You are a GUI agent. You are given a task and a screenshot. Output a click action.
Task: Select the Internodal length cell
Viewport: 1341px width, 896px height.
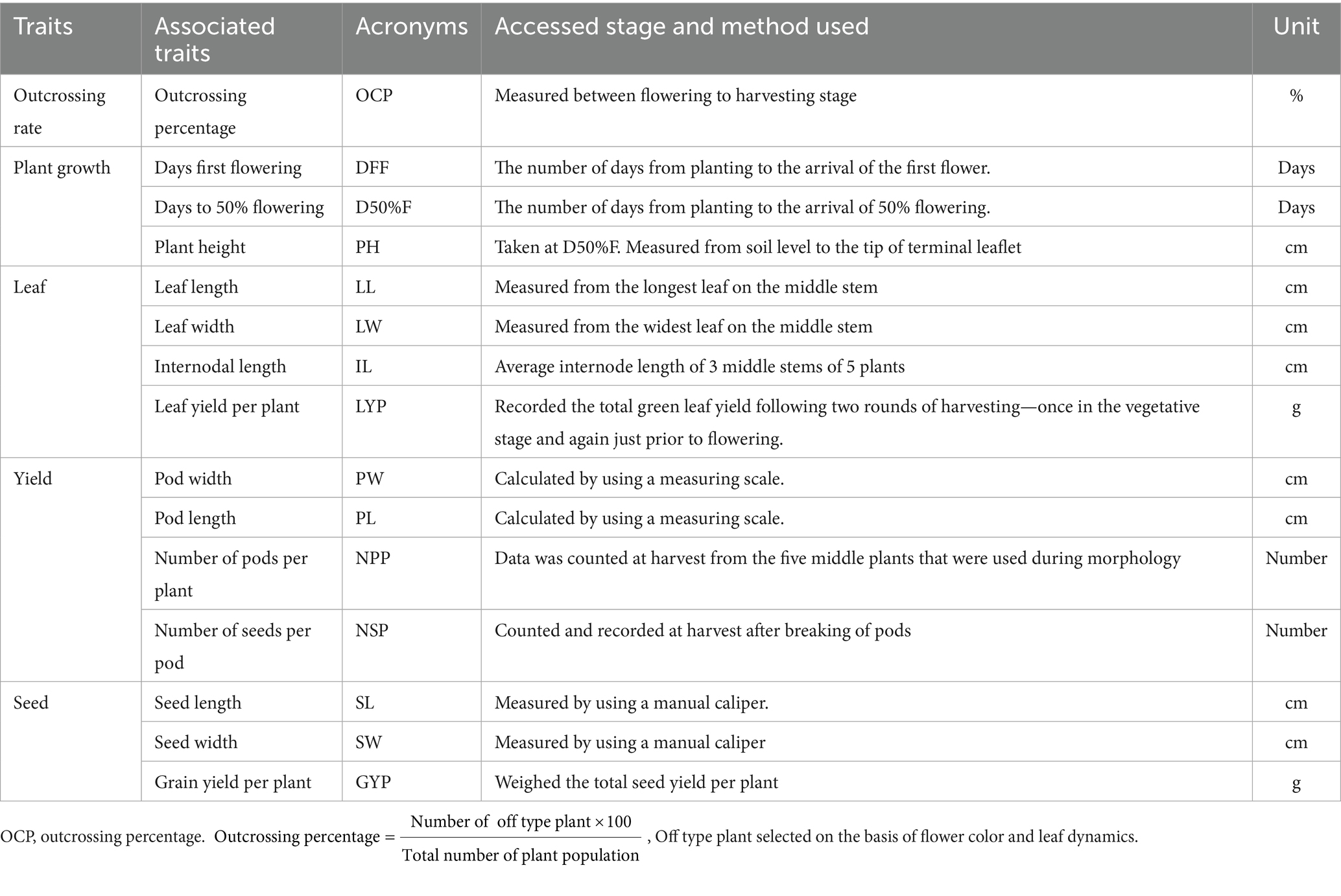(220, 366)
